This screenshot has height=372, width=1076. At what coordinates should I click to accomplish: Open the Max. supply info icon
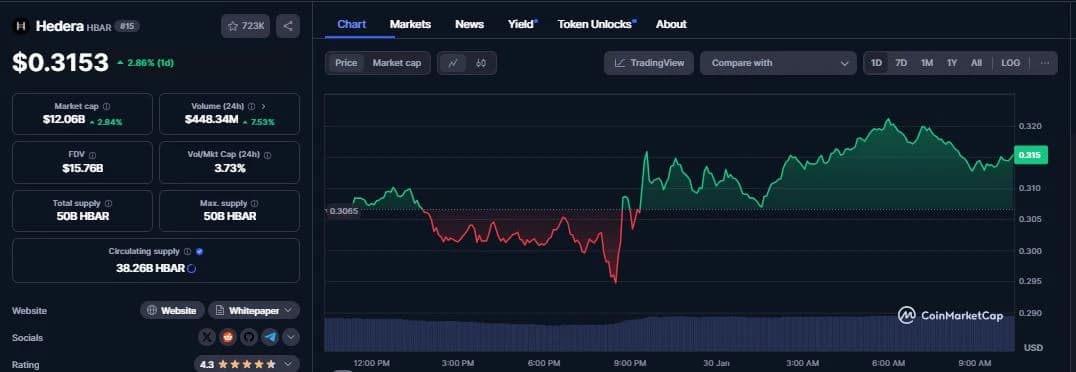tap(255, 203)
